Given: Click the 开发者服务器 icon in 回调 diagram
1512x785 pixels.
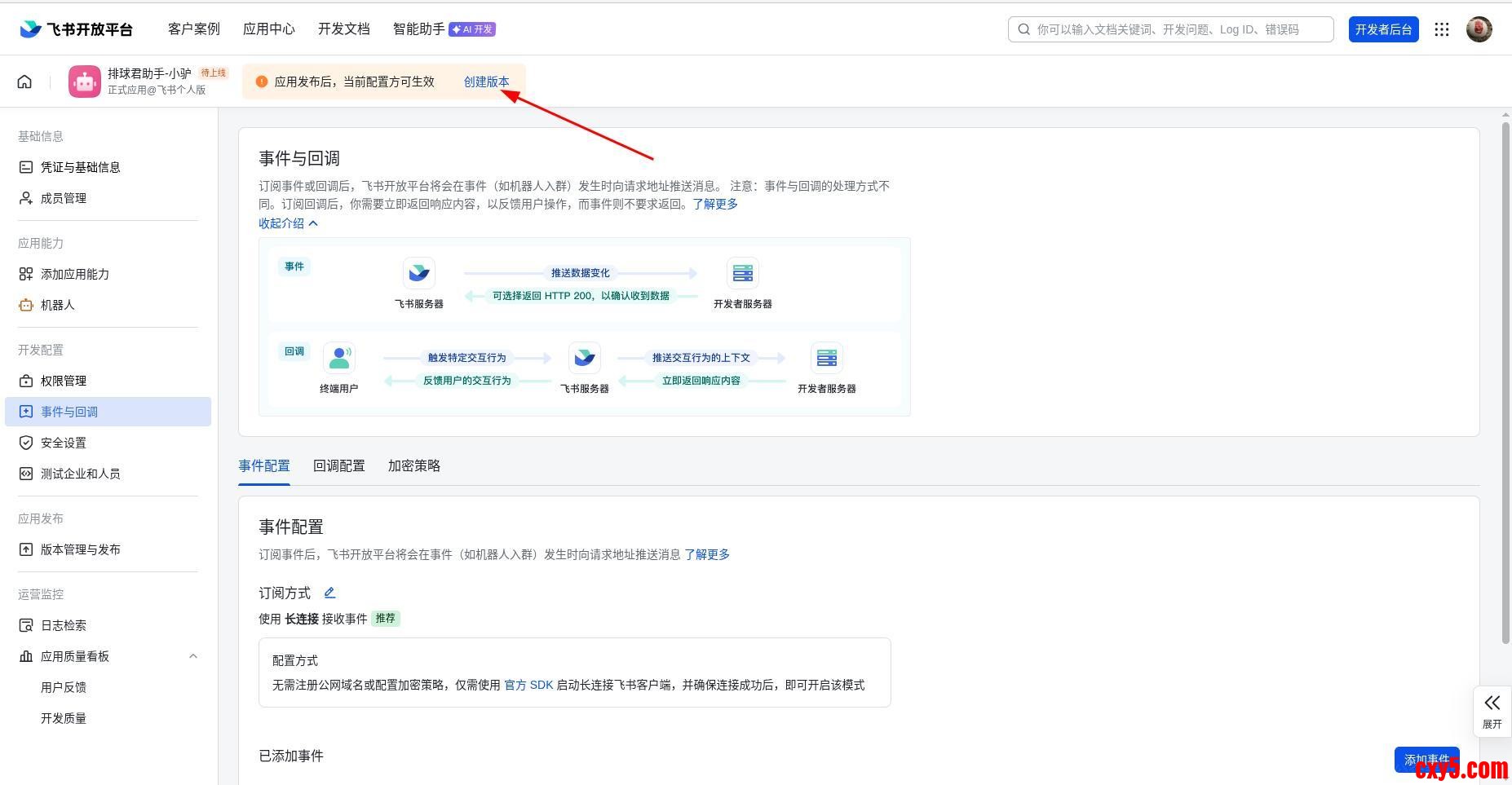Looking at the screenshot, I should pyautogui.click(x=827, y=358).
